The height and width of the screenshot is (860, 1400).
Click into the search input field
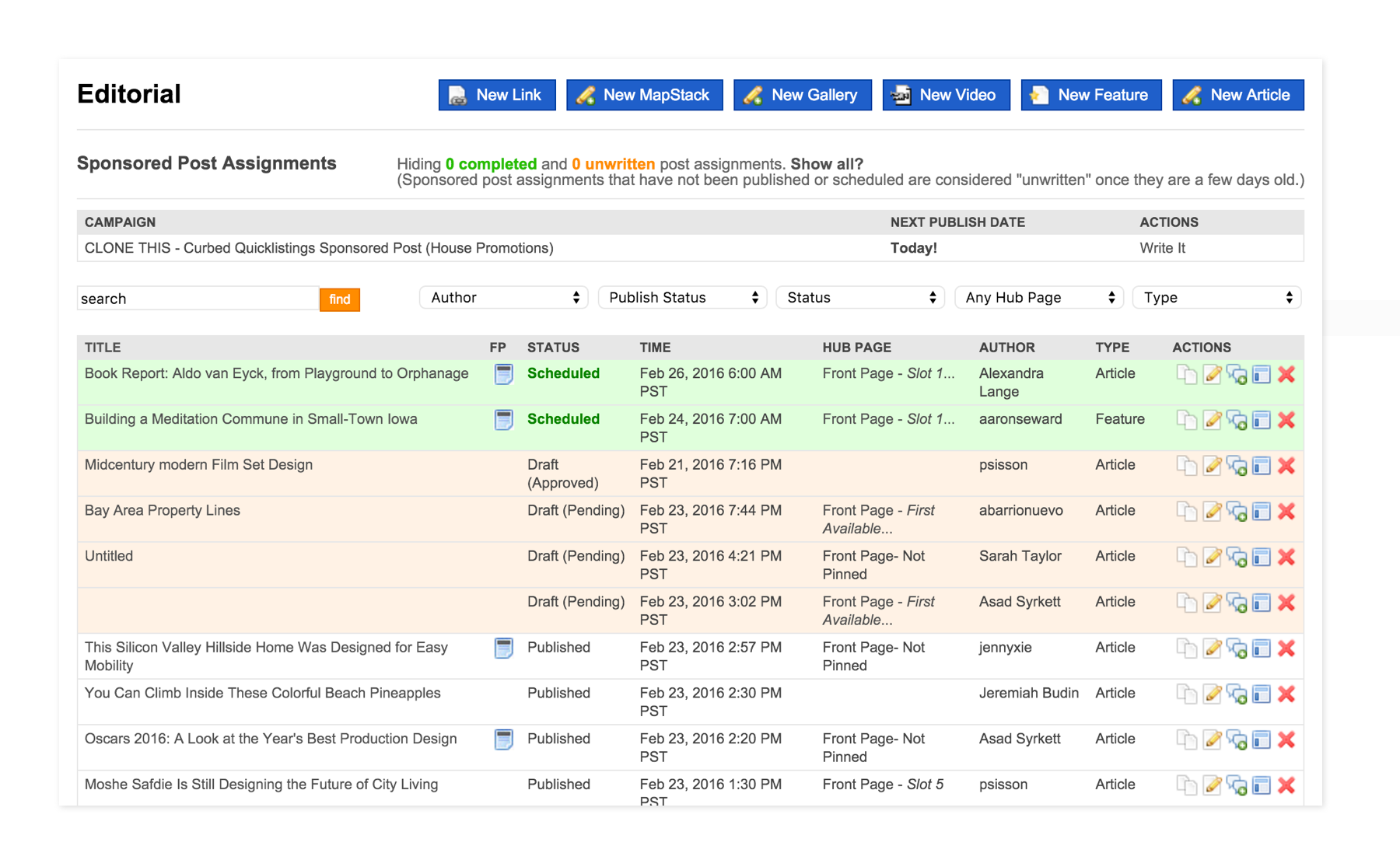(x=198, y=299)
